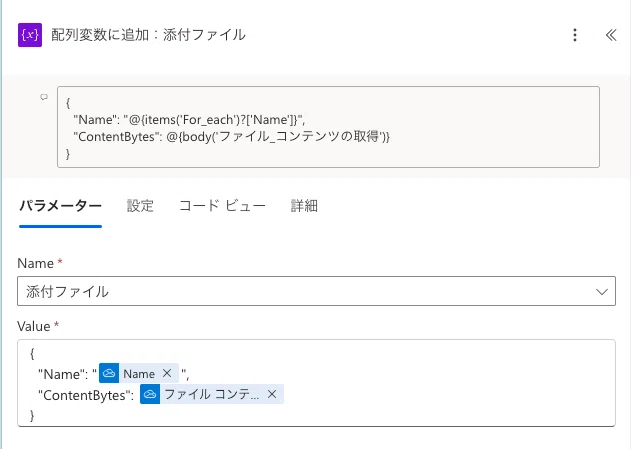Collapse the panel with double chevron icon

pos(611,35)
